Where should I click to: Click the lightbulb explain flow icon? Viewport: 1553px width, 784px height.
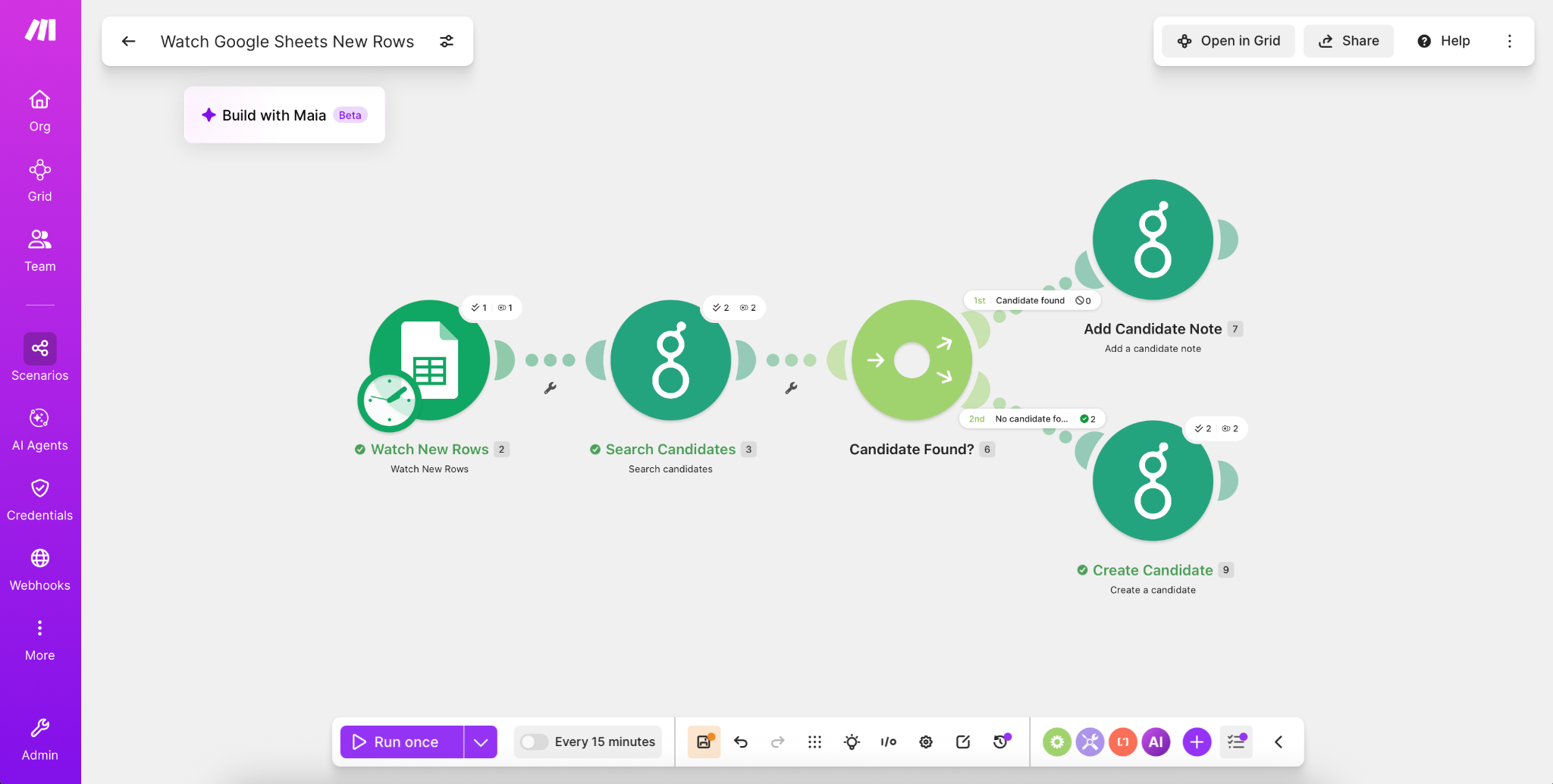[x=852, y=742]
